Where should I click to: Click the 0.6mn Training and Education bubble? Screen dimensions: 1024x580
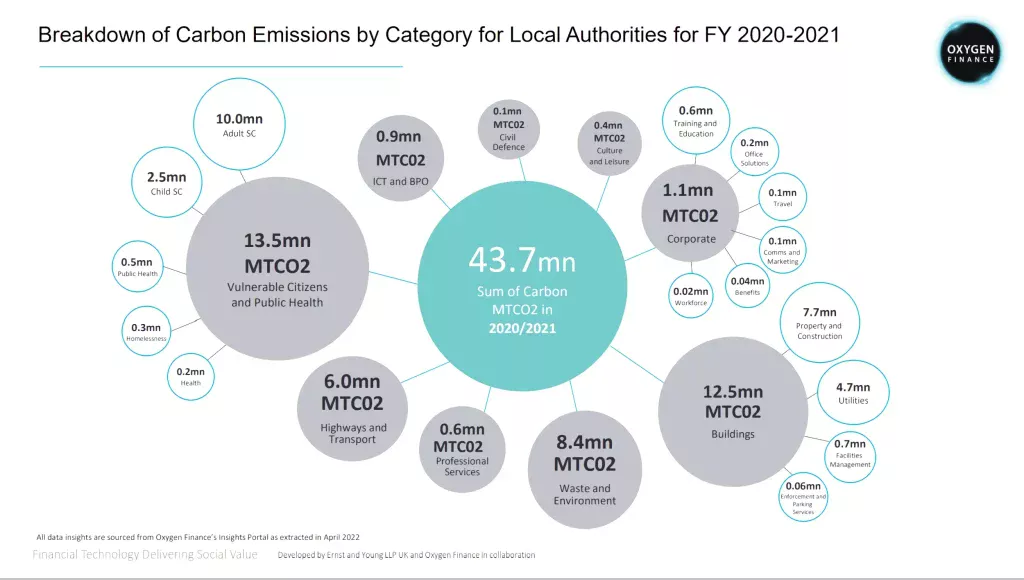[696, 121]
